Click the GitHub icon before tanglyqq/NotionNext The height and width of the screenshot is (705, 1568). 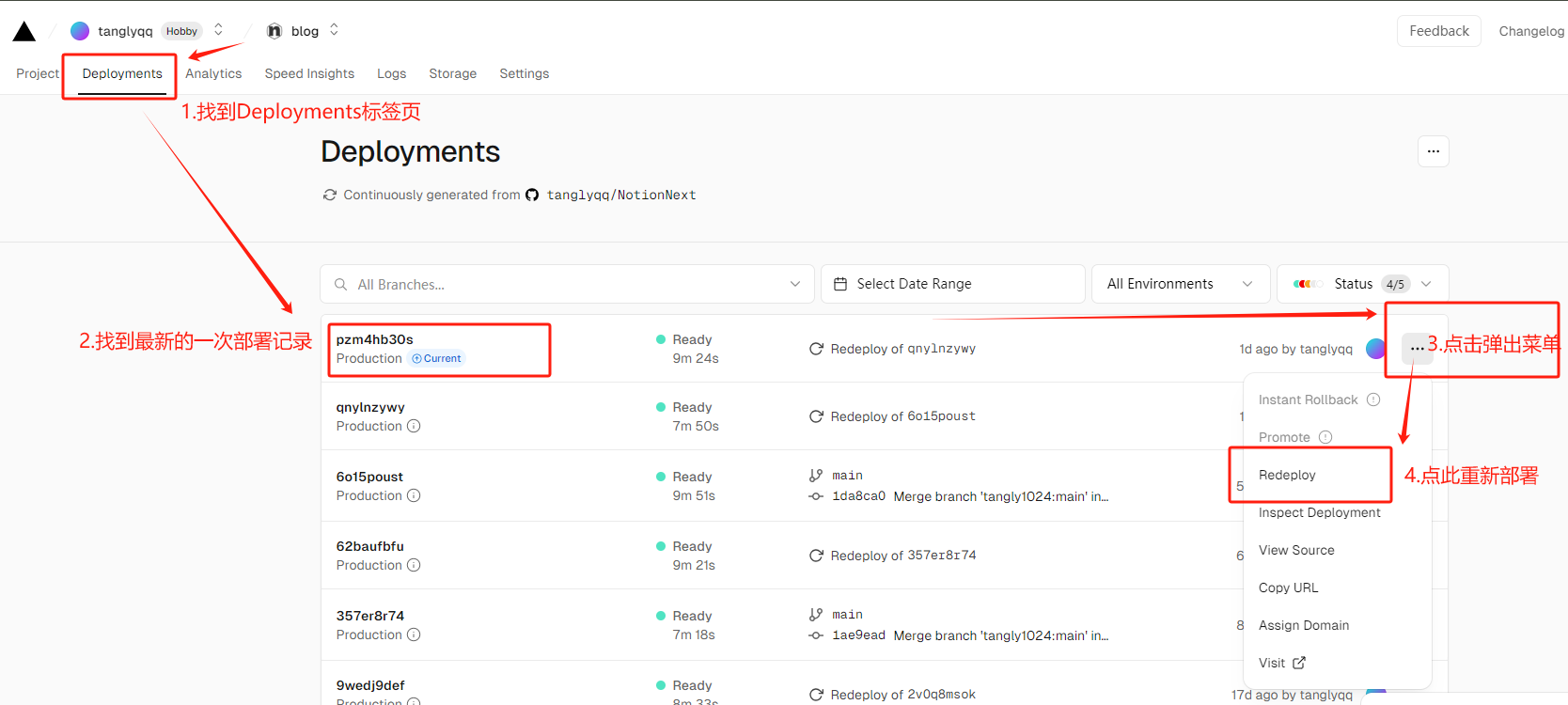(x=532, y=196)
